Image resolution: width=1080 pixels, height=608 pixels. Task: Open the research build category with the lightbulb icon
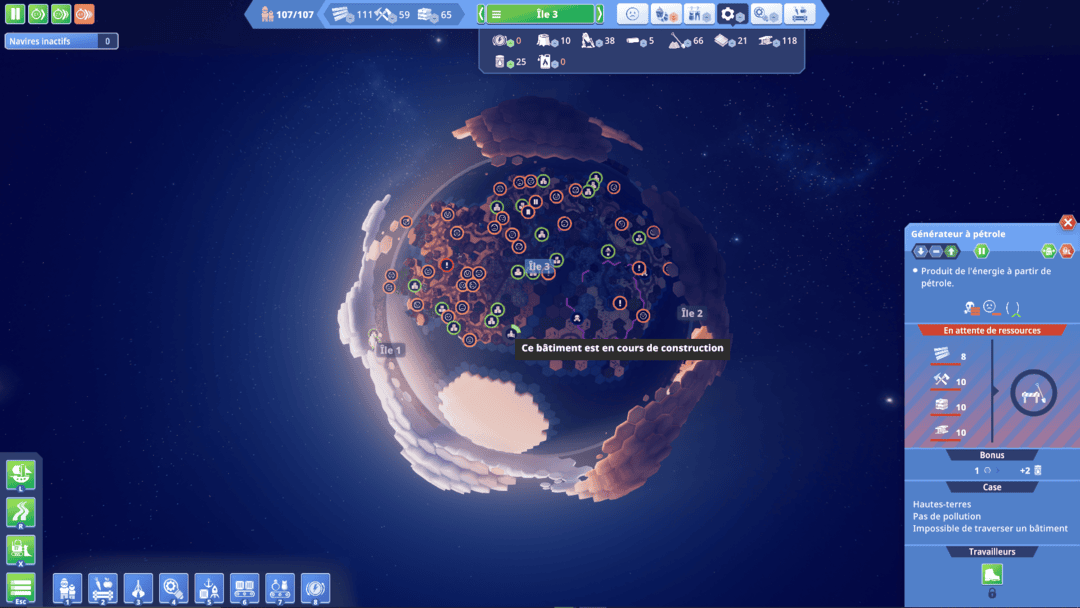(174, 589)
